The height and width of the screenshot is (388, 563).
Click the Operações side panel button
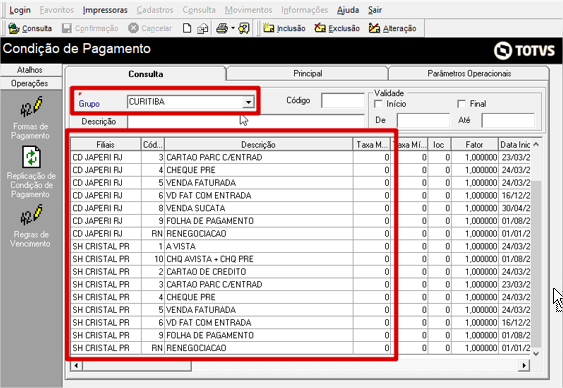[x=31, y=83]
